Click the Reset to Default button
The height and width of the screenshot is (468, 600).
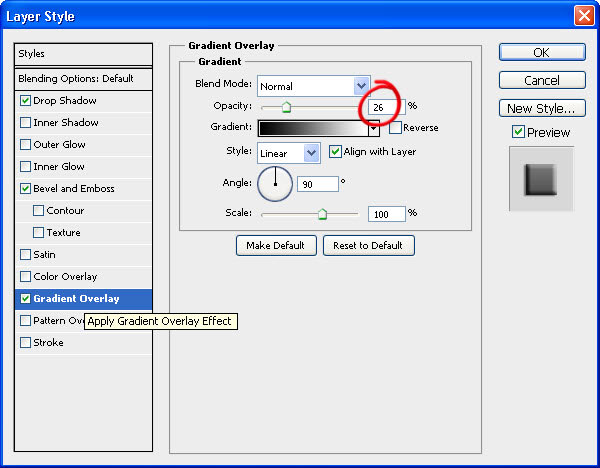coord(368,245)
